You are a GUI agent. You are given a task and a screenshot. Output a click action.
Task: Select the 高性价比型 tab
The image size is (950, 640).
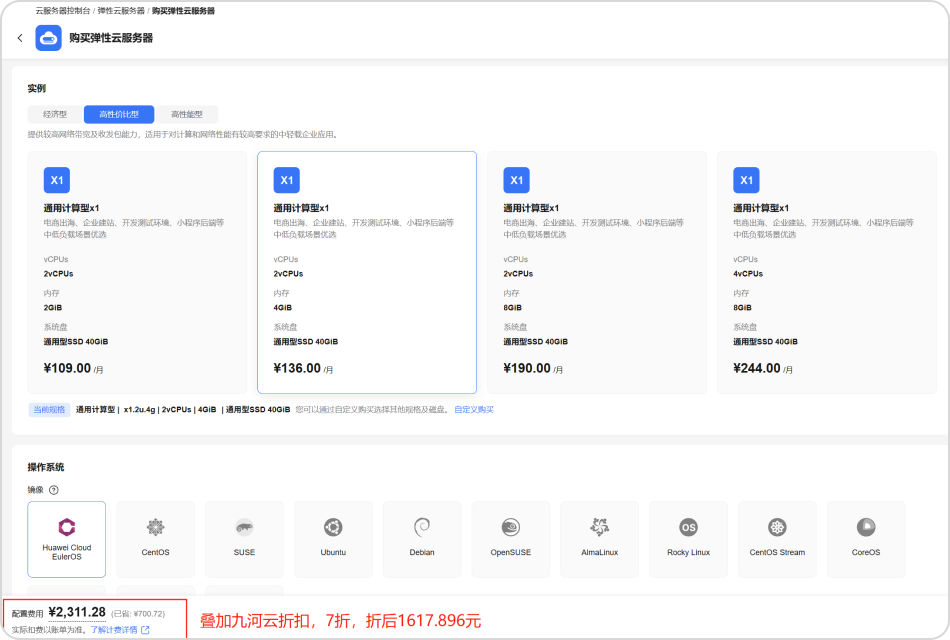(x=119, y=114)
